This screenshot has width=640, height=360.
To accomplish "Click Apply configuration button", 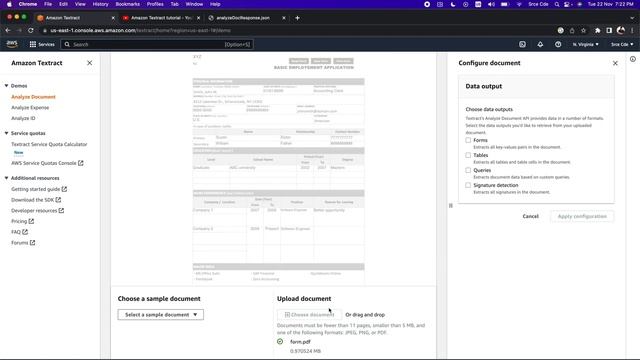I will tap(582, 216).
